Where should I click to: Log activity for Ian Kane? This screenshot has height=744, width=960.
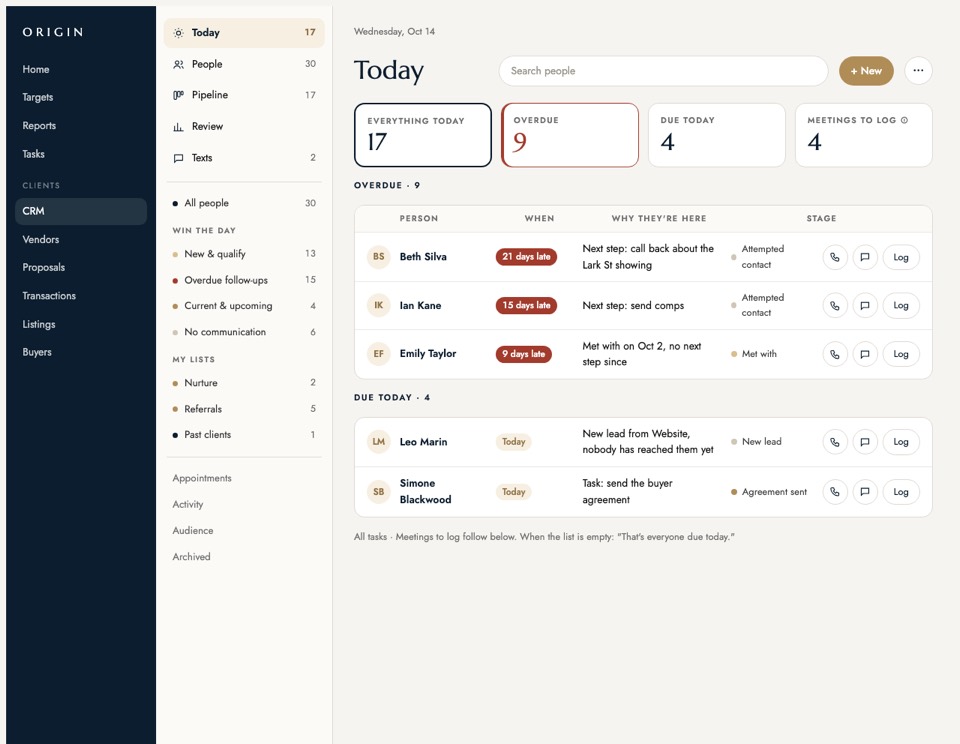tap(901, 306)
